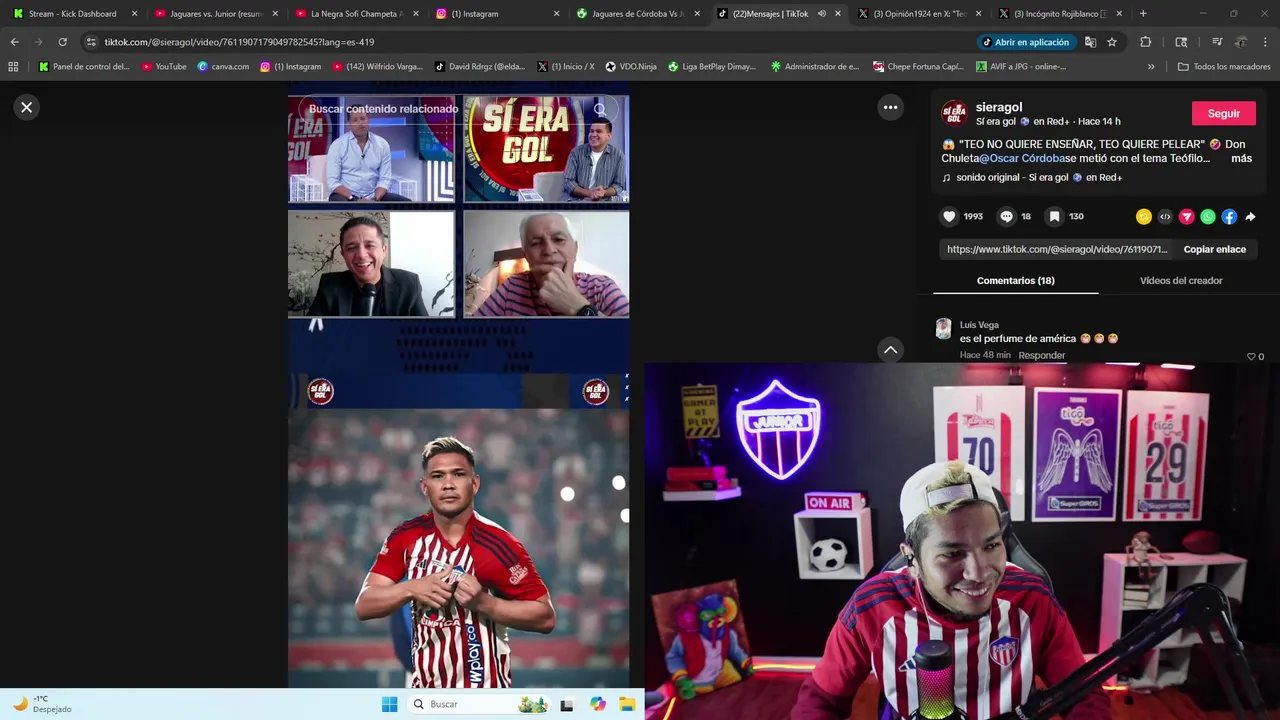Share the video to WhatsApp

click(1208, 216)
